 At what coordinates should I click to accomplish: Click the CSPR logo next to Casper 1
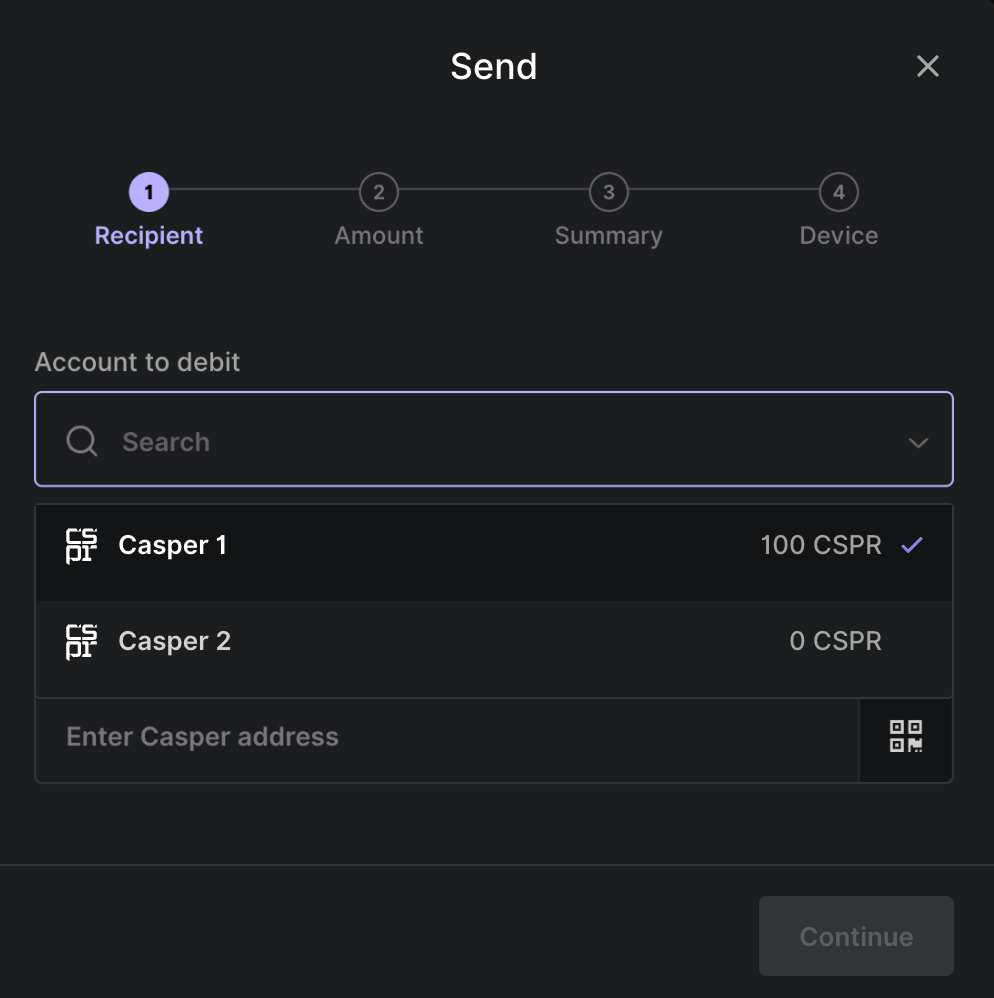pyautogui.click(x=81, y=545)
